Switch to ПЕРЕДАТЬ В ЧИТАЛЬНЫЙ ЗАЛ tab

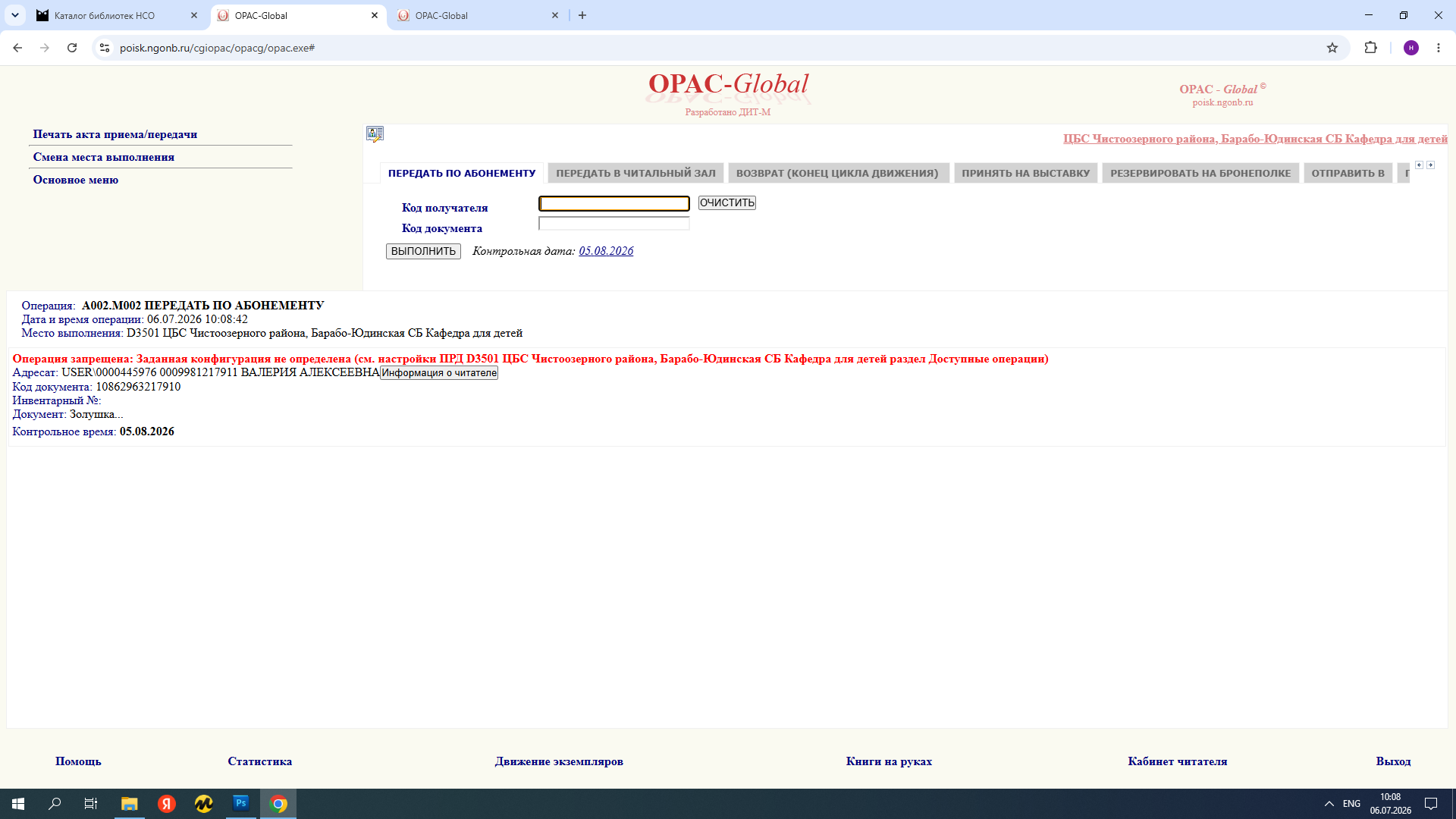pos(635,173)
